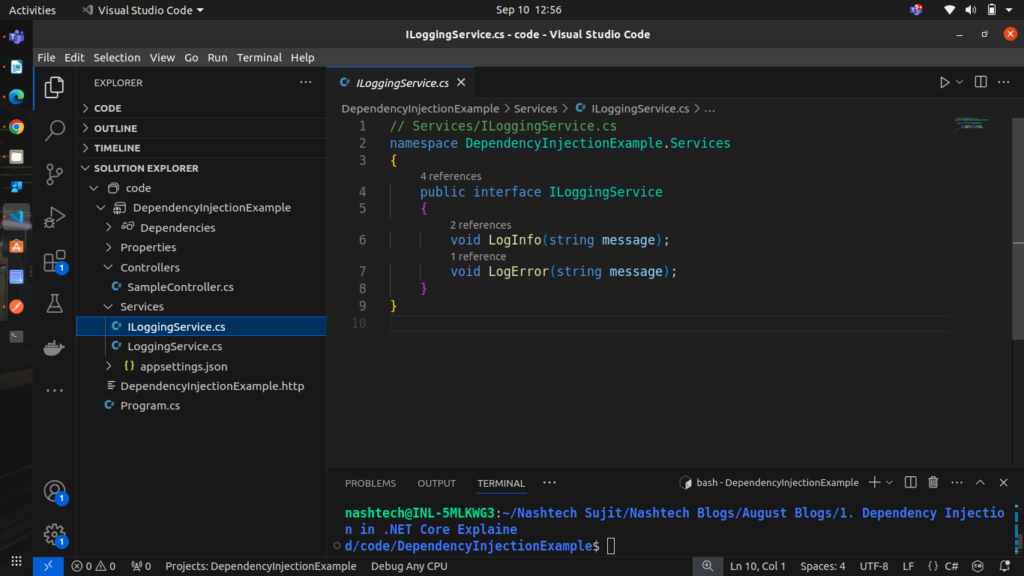This screenshot has height=576, width=1024.
Task: Open the Docker view in activity bar
Action: [55, 348]
